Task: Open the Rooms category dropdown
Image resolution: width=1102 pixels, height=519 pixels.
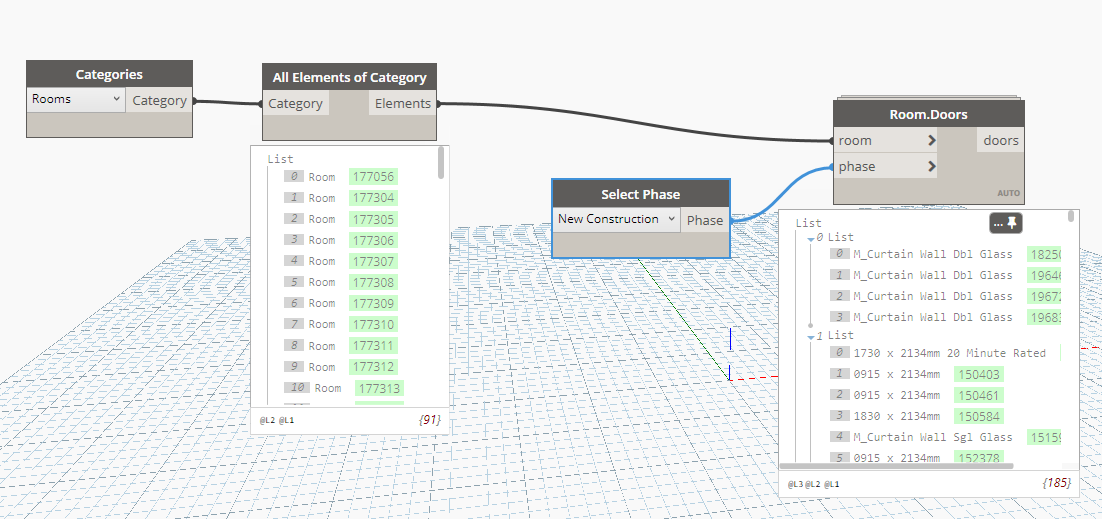Action: coord(76,99)
